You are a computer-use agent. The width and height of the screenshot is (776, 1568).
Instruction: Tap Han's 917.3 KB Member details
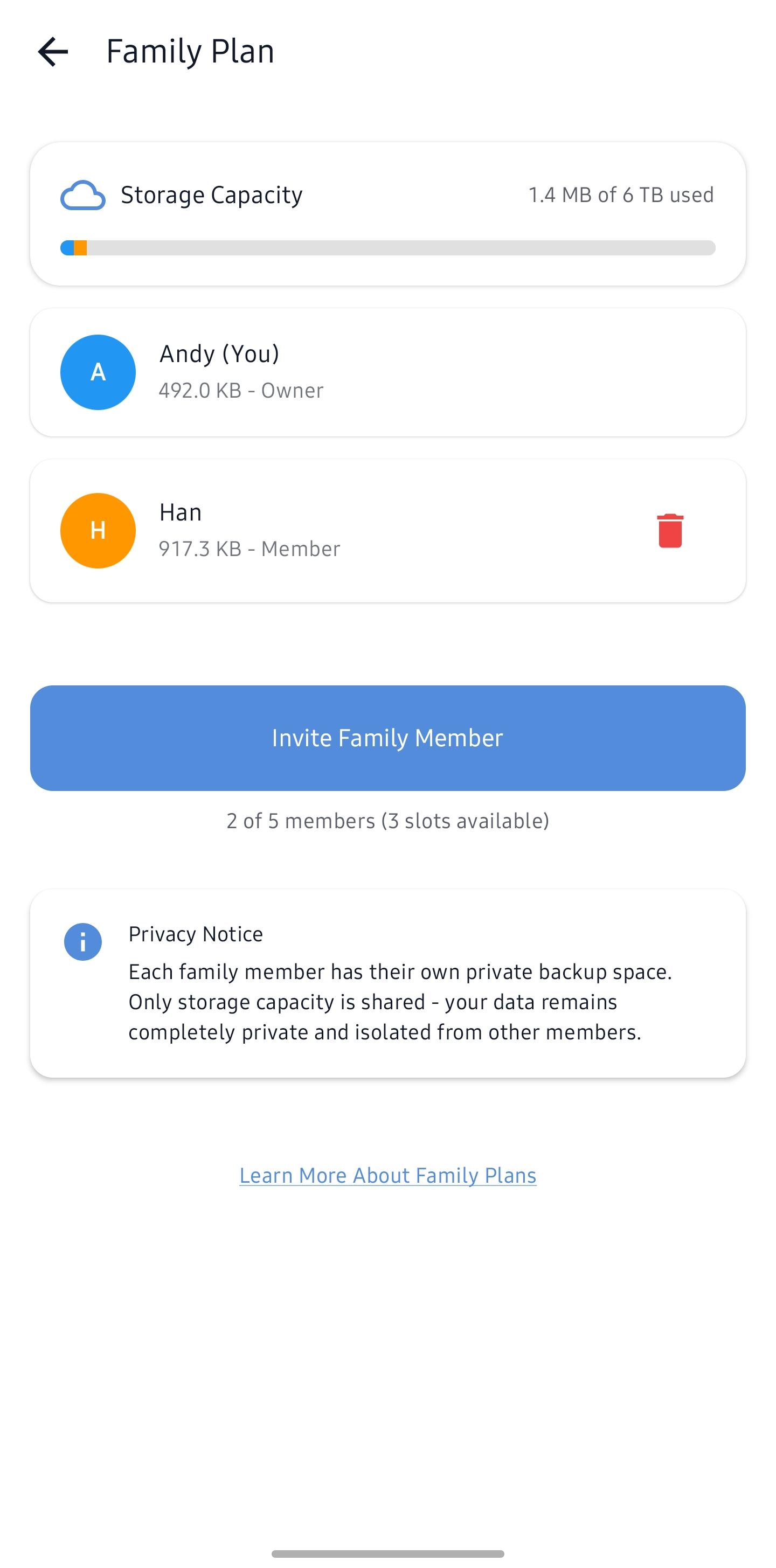click(x=249, y=549)
